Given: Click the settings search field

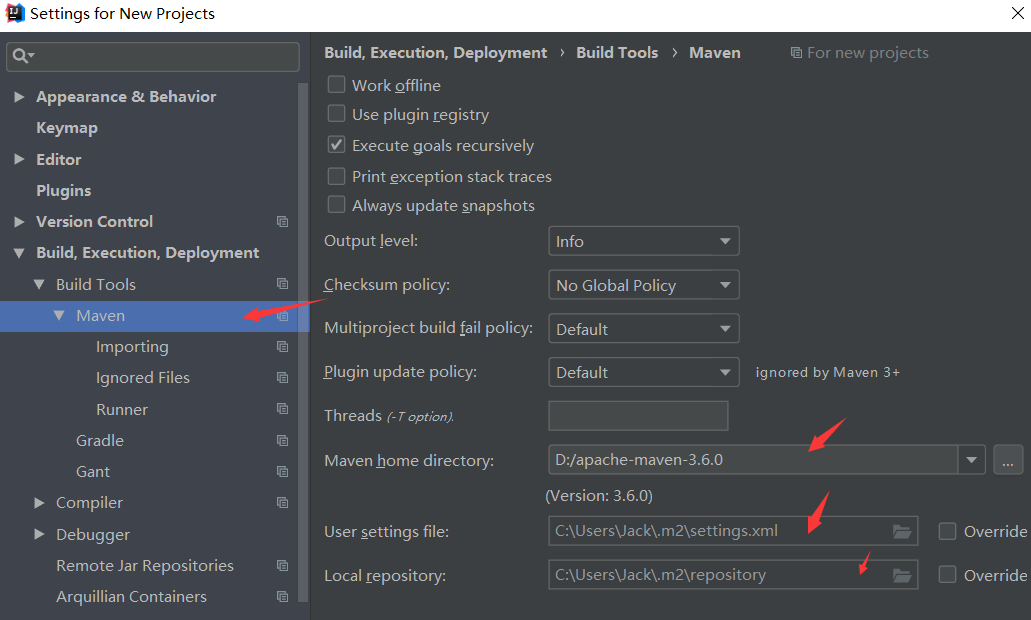Looking at the screenshot, I should pos(153,57).
